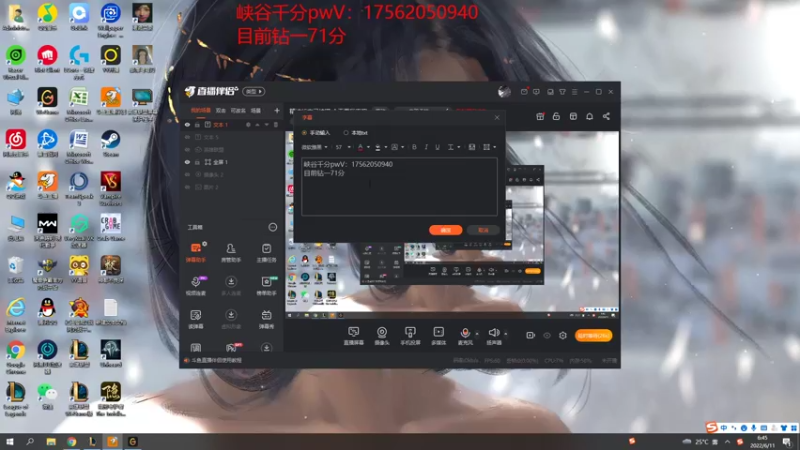800x450 pixels.
Task: Apply bold formatting in subtitle dialog
Action: pos(414,147)
